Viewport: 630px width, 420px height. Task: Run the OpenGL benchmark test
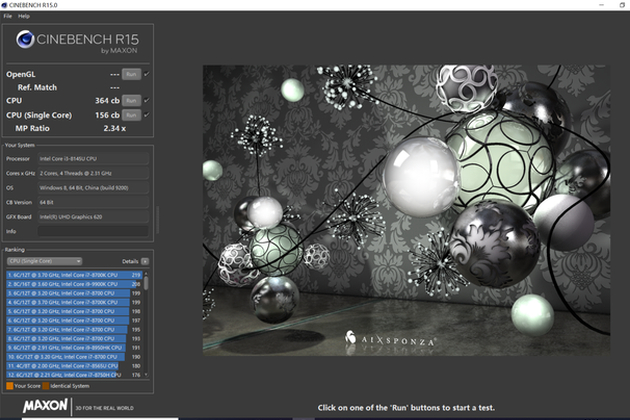click(131, 74)
